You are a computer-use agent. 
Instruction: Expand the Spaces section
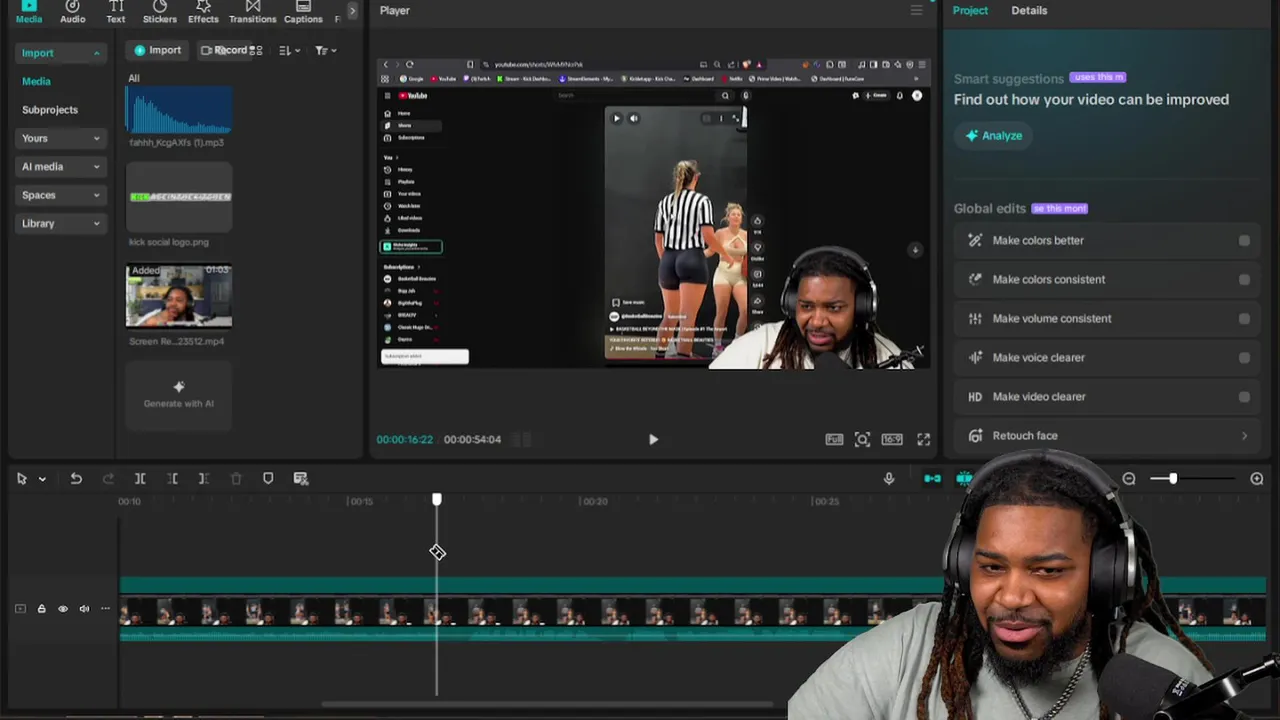click(x=61, y=195)
